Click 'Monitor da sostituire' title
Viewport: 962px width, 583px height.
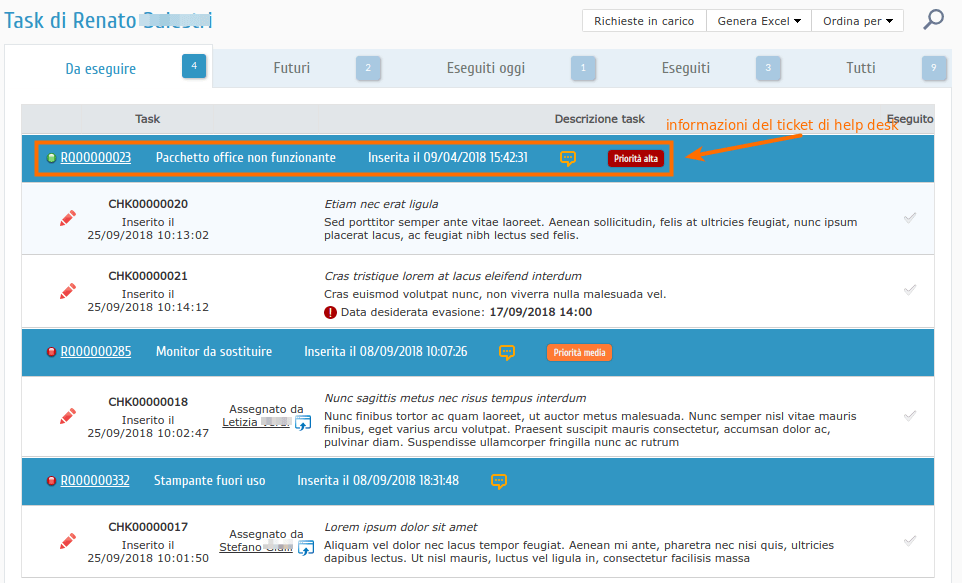[x=214, y=352]
